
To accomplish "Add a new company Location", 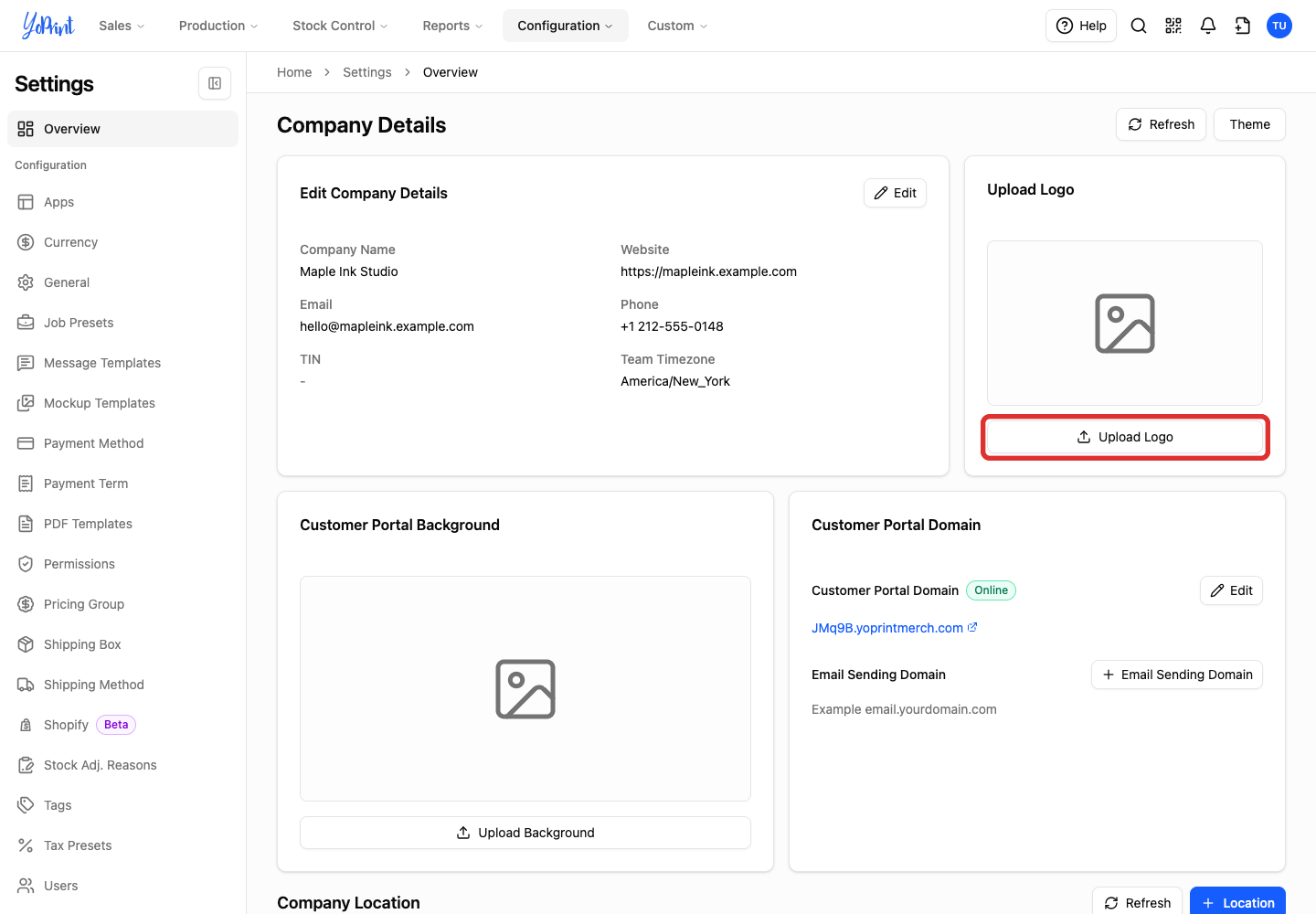I will coord(1237,902).
